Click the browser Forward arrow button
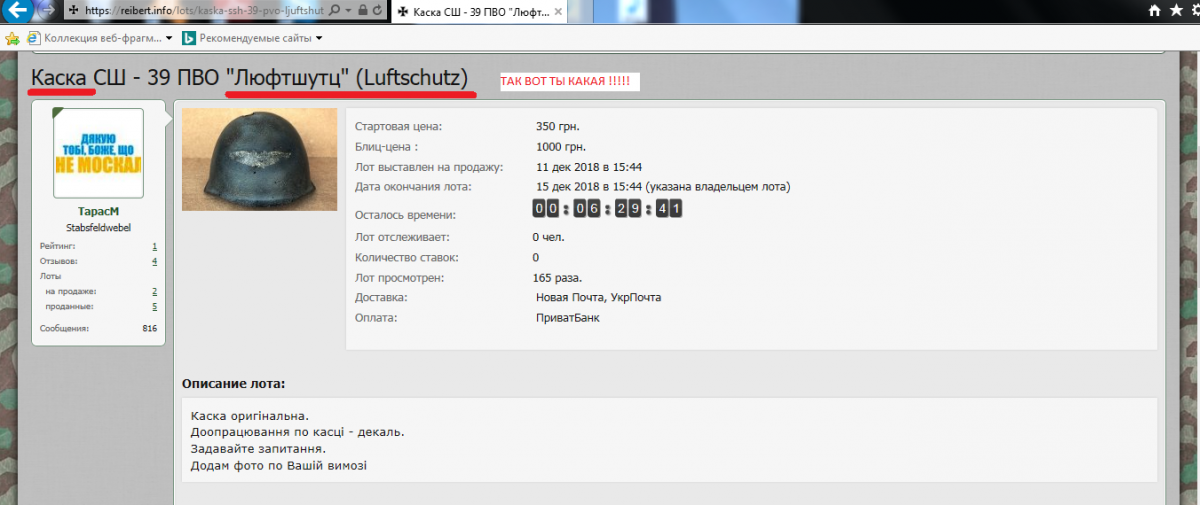This screenshot has height=505, width=1200. coord(46,11)
